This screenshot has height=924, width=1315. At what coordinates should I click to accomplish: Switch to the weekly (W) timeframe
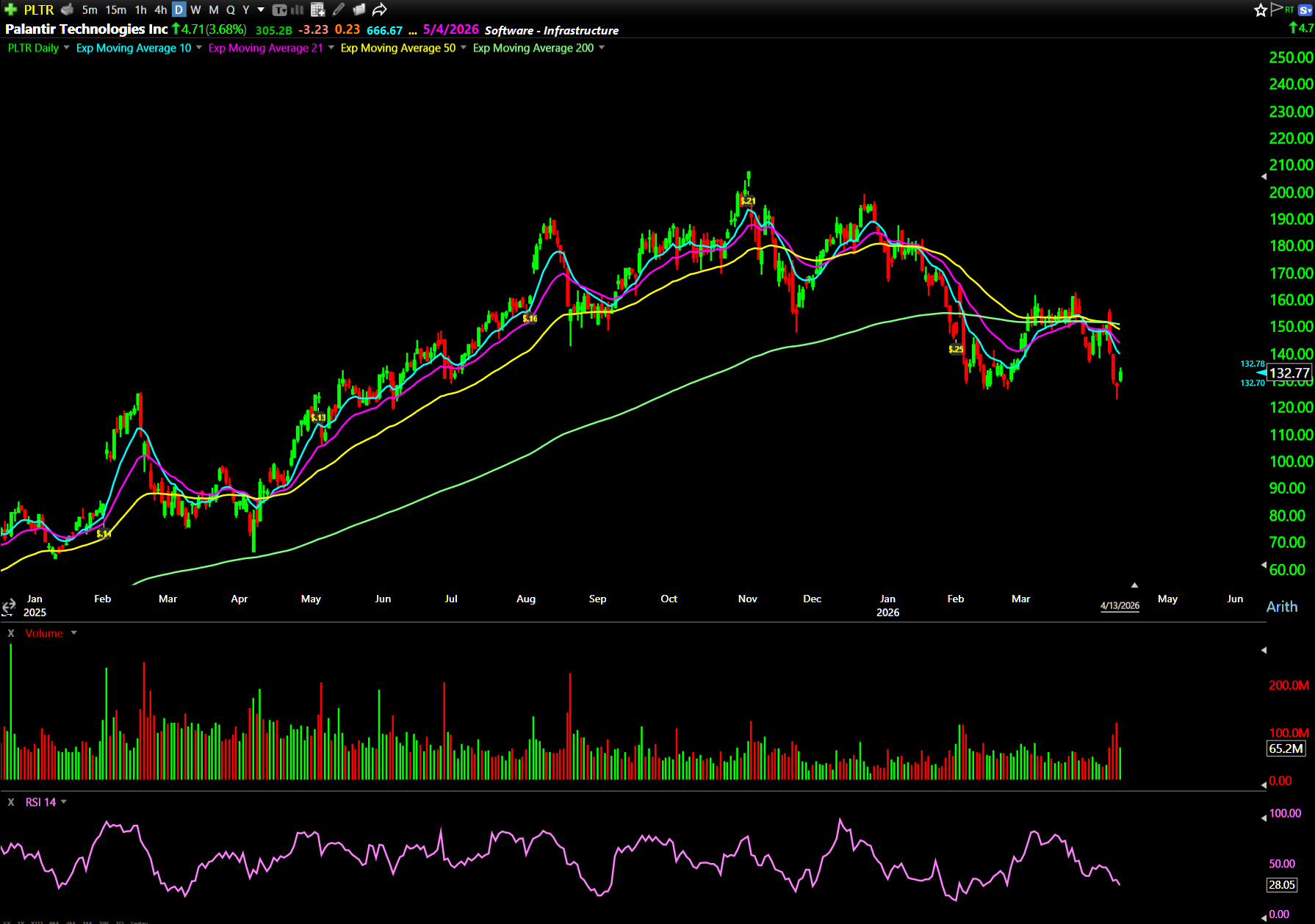click(195, 10)
